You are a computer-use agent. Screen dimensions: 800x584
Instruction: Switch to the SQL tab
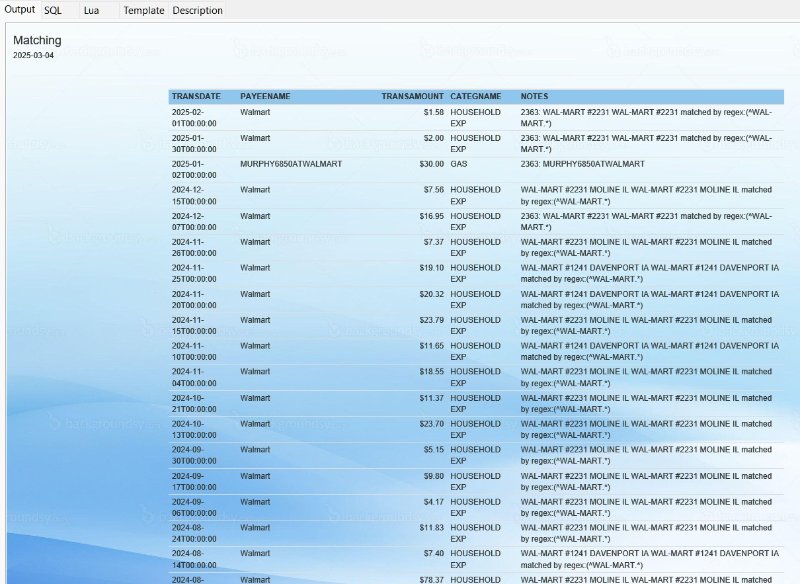(54, 10)
